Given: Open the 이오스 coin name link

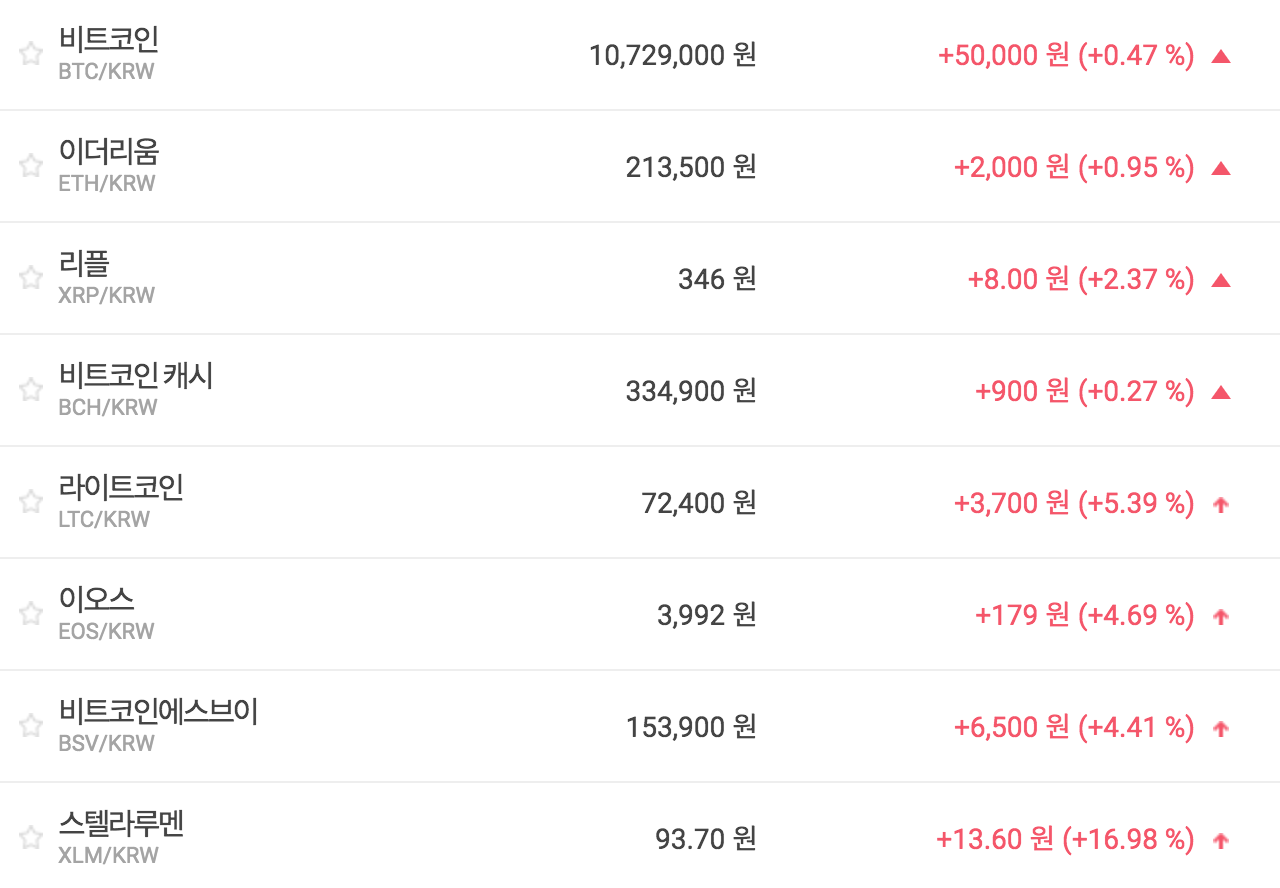Looking at the screenshot, I should pos(96,600).
